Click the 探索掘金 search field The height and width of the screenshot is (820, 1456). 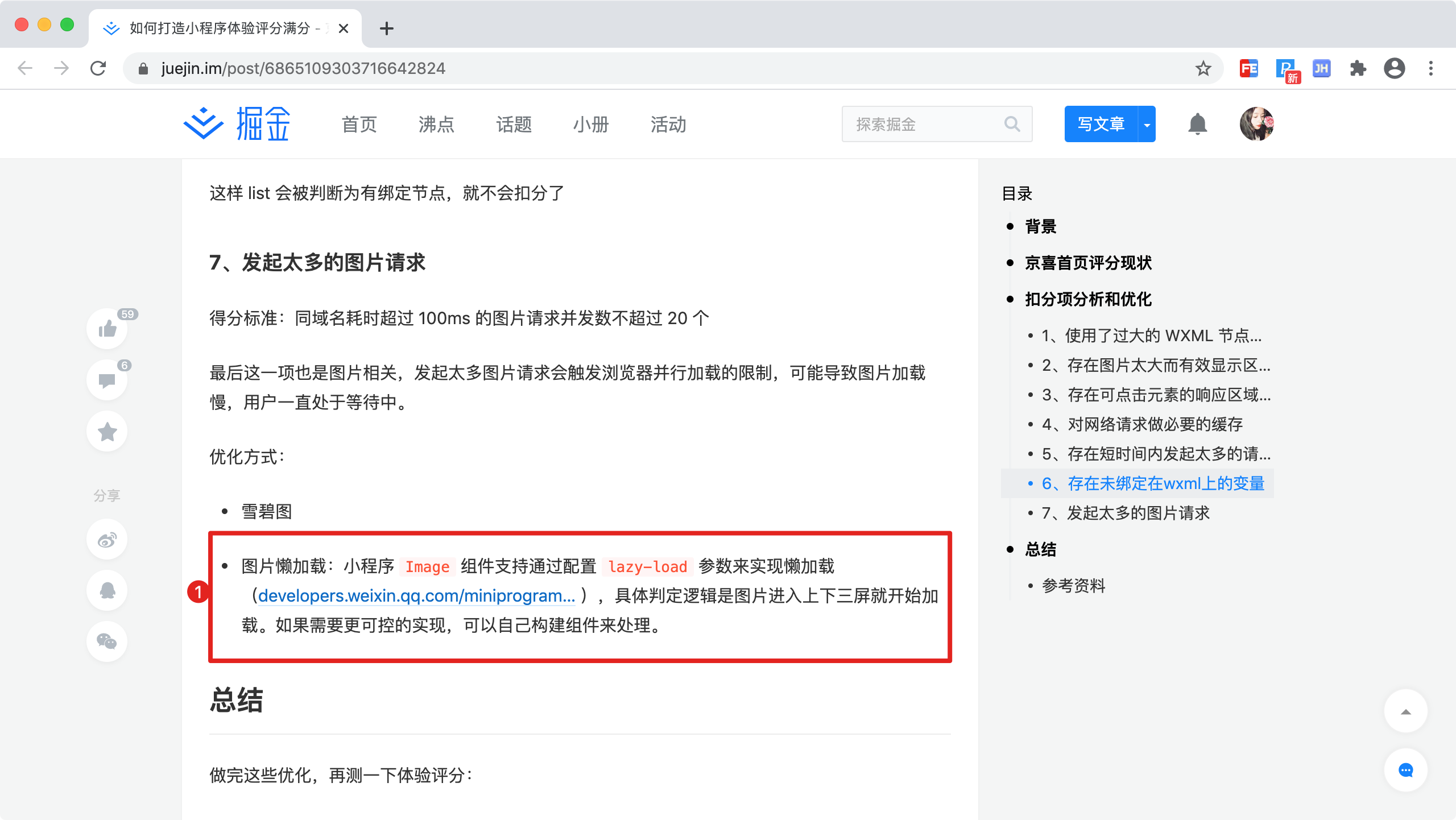[927, 124]
